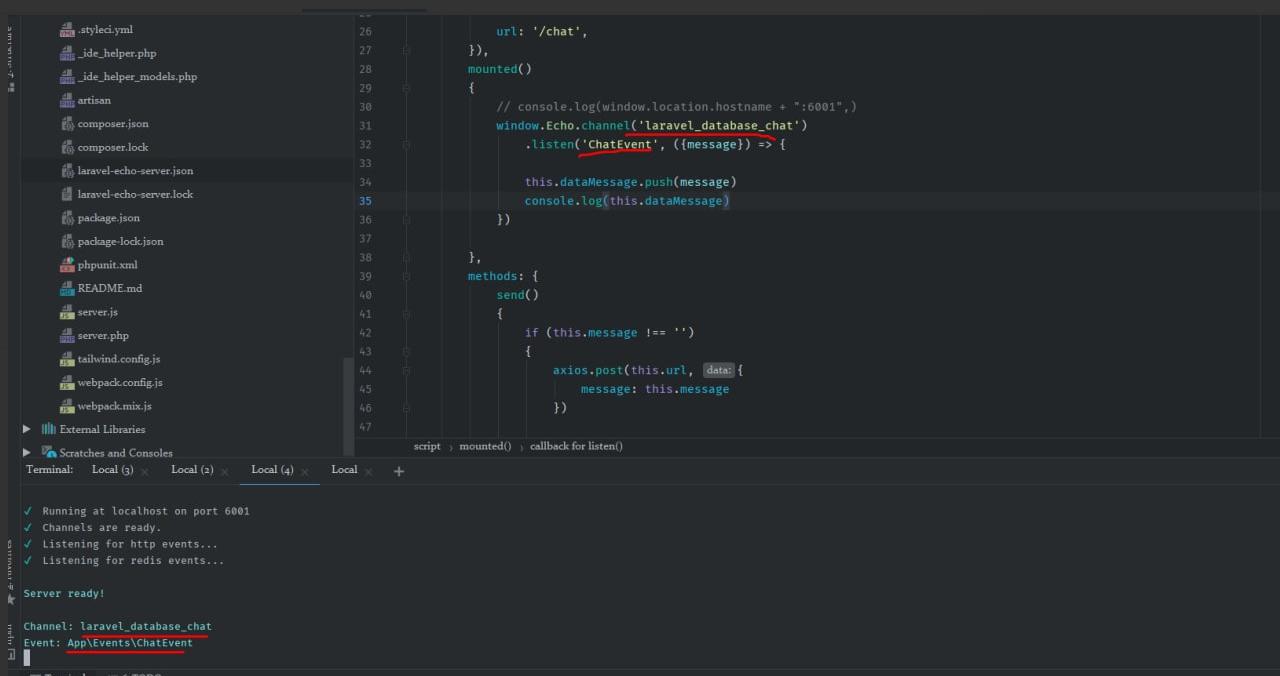Expand the External Libraries tree node
The width and height of the screenshot is (1280, 676).
tap(27, 429)
